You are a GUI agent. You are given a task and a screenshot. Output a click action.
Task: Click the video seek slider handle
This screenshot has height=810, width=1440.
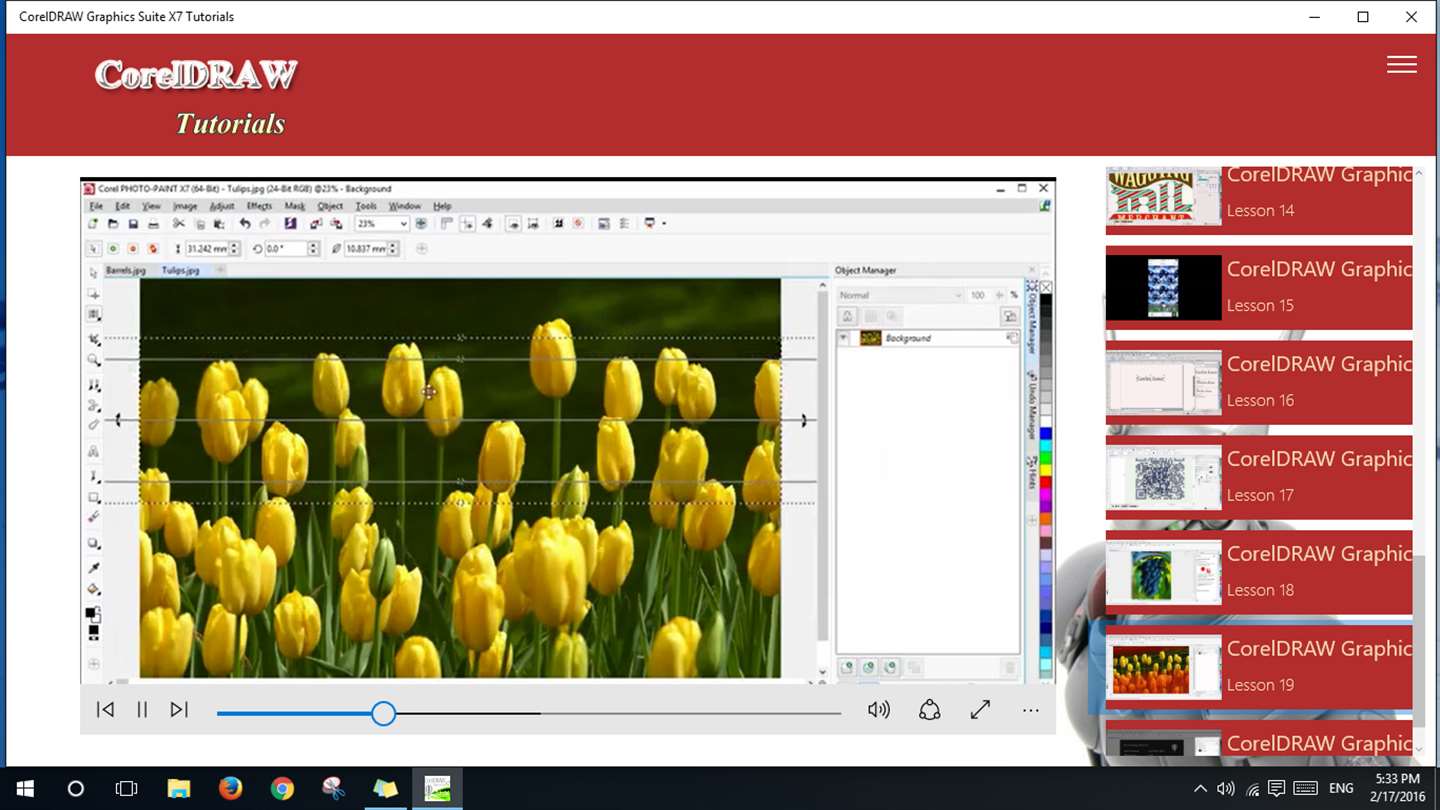[x=383, y=713]
